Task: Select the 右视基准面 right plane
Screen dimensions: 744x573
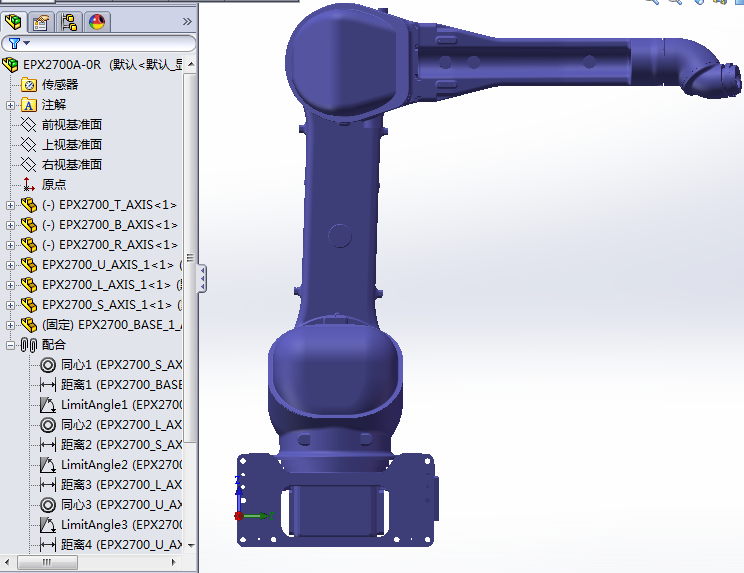Action: 61,165
